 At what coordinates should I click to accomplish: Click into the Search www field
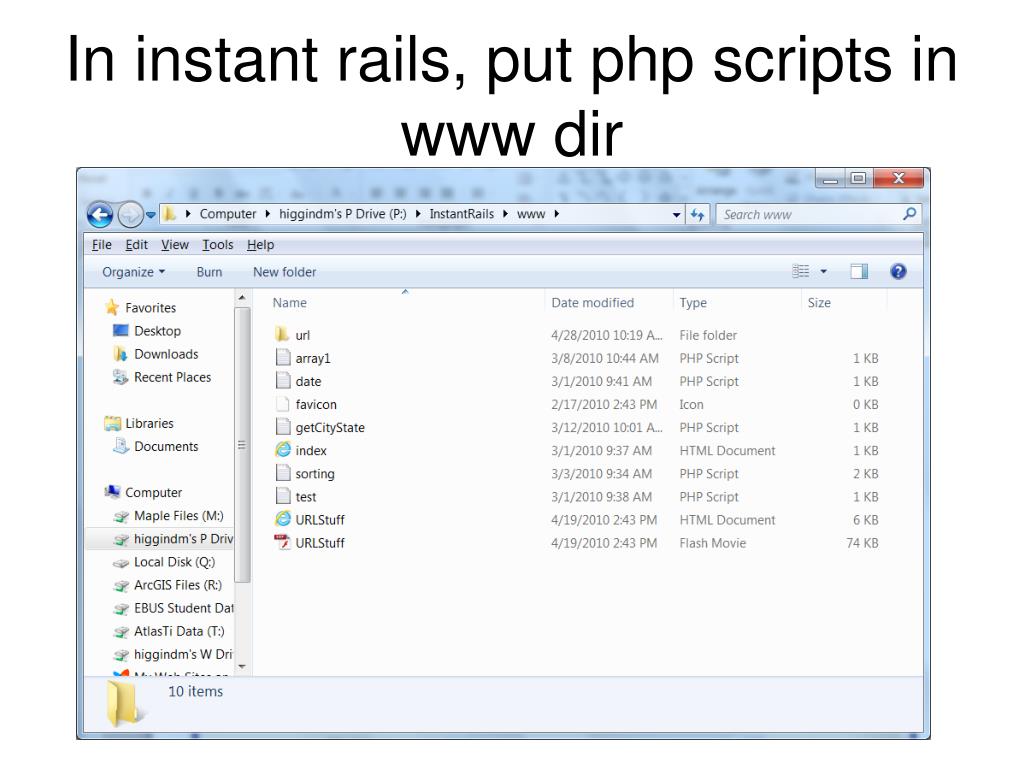(x=810, y=214)
